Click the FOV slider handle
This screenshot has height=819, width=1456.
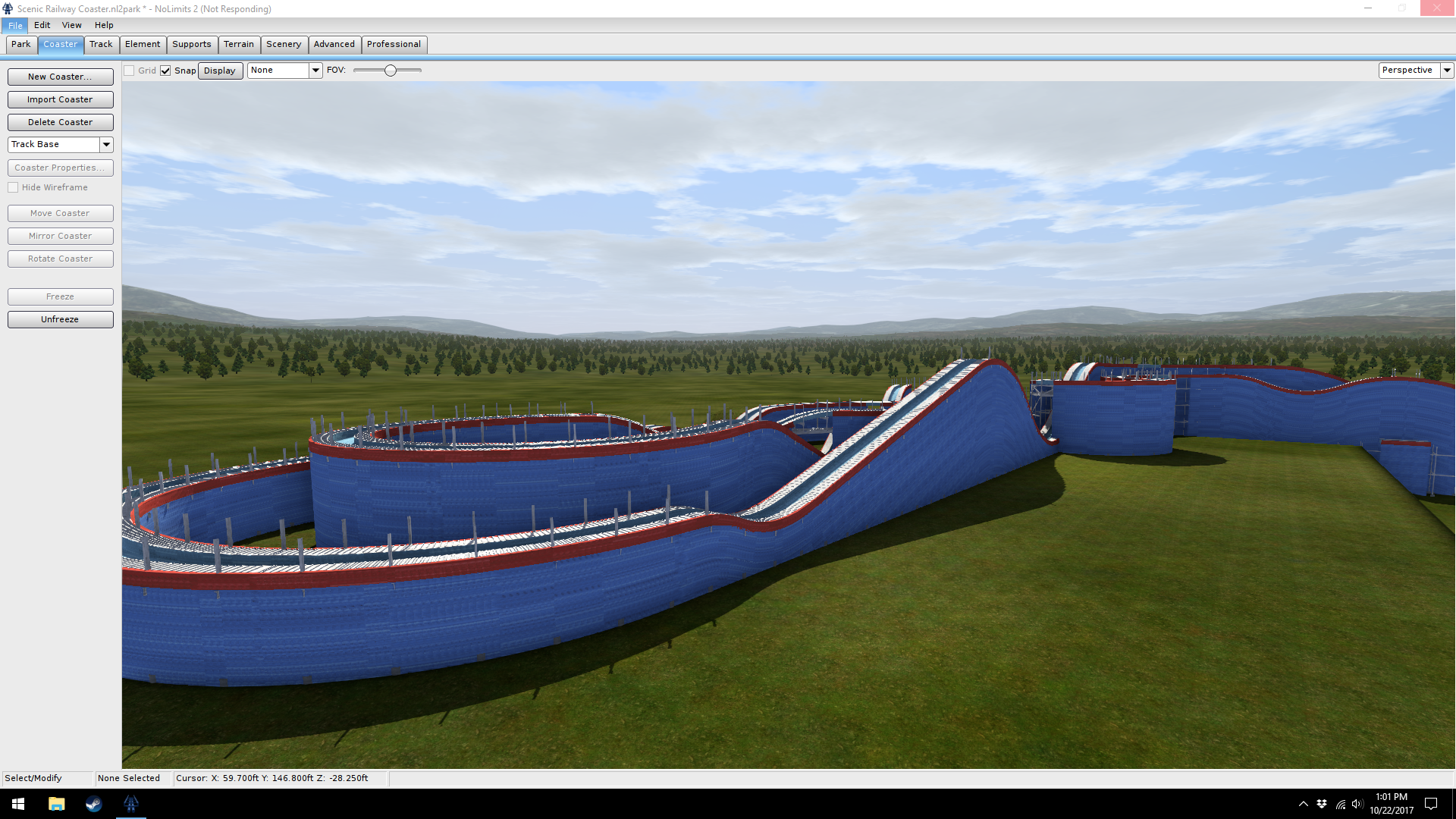point(390,71)
